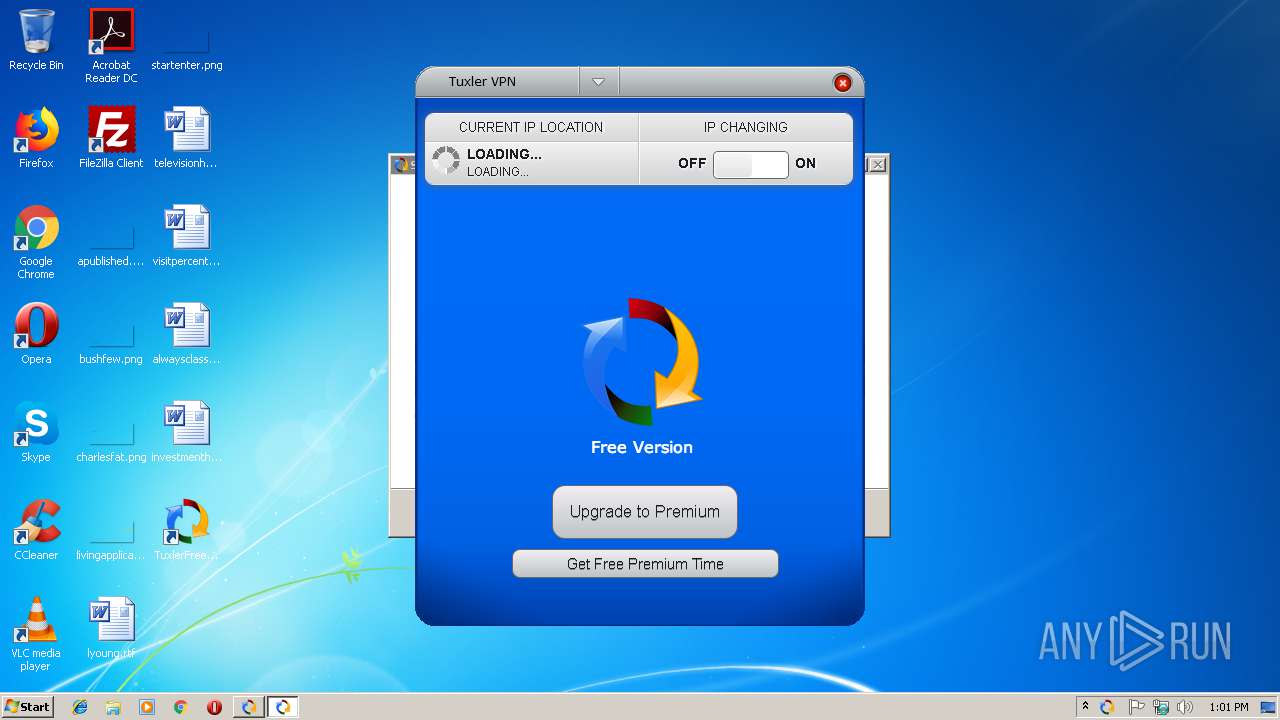Open the volume speaker tray icon

[x=1185, y=707]
